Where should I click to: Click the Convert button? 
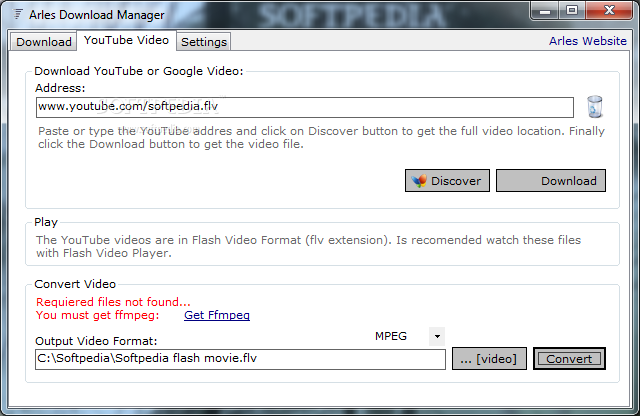[x=569, y=358]
